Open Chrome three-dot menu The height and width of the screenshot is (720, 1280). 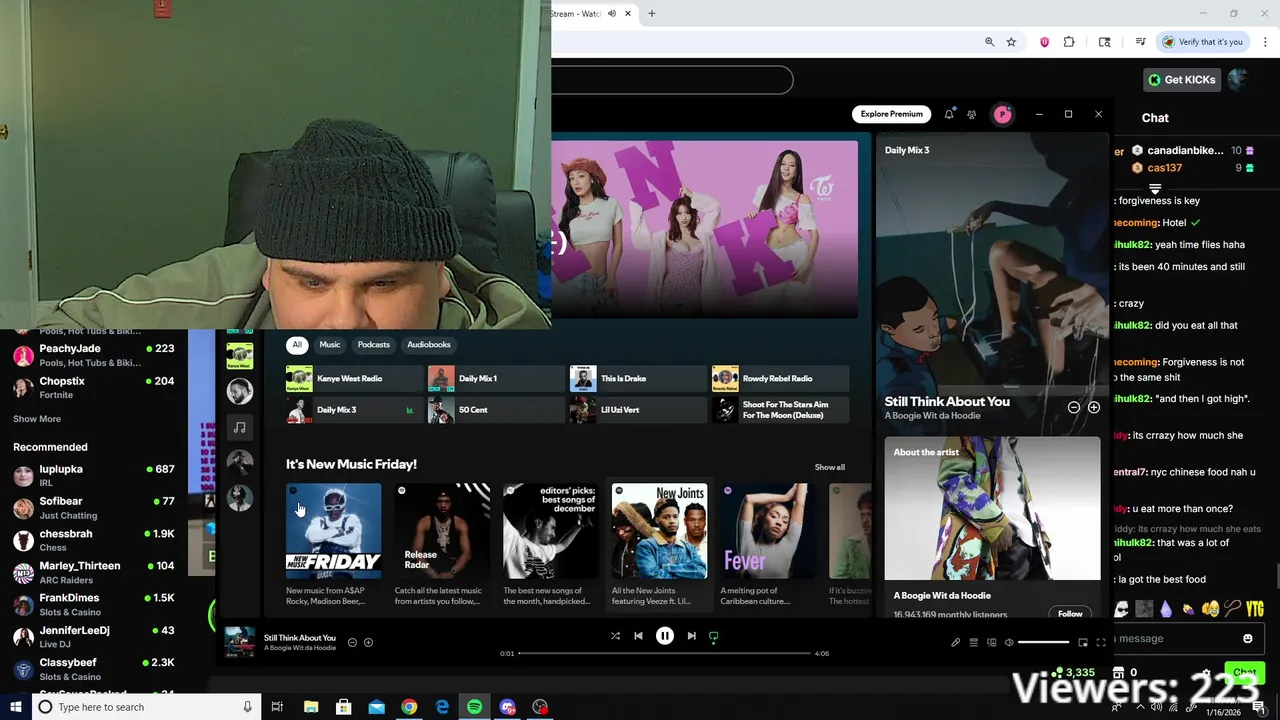pos(1263,42)
